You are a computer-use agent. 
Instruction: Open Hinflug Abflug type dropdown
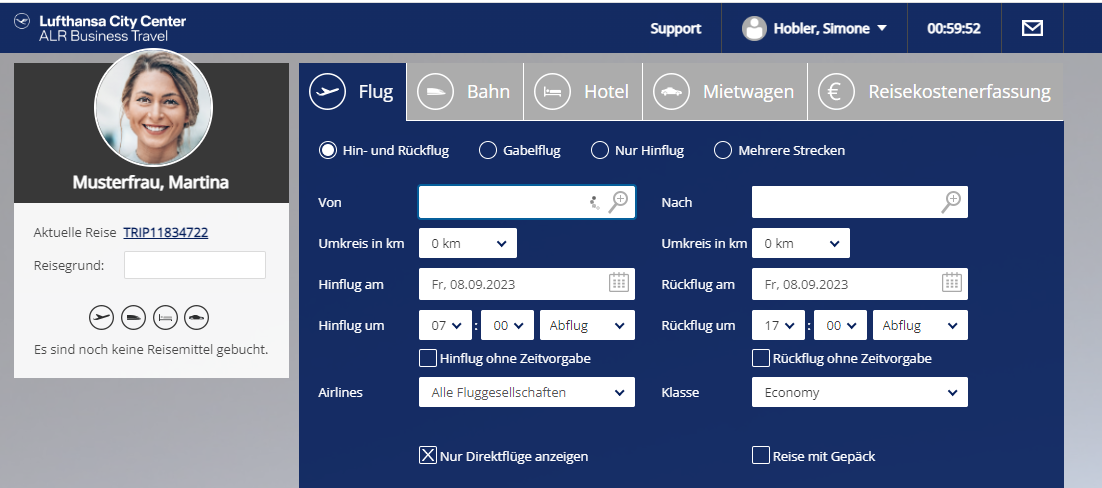588,326
